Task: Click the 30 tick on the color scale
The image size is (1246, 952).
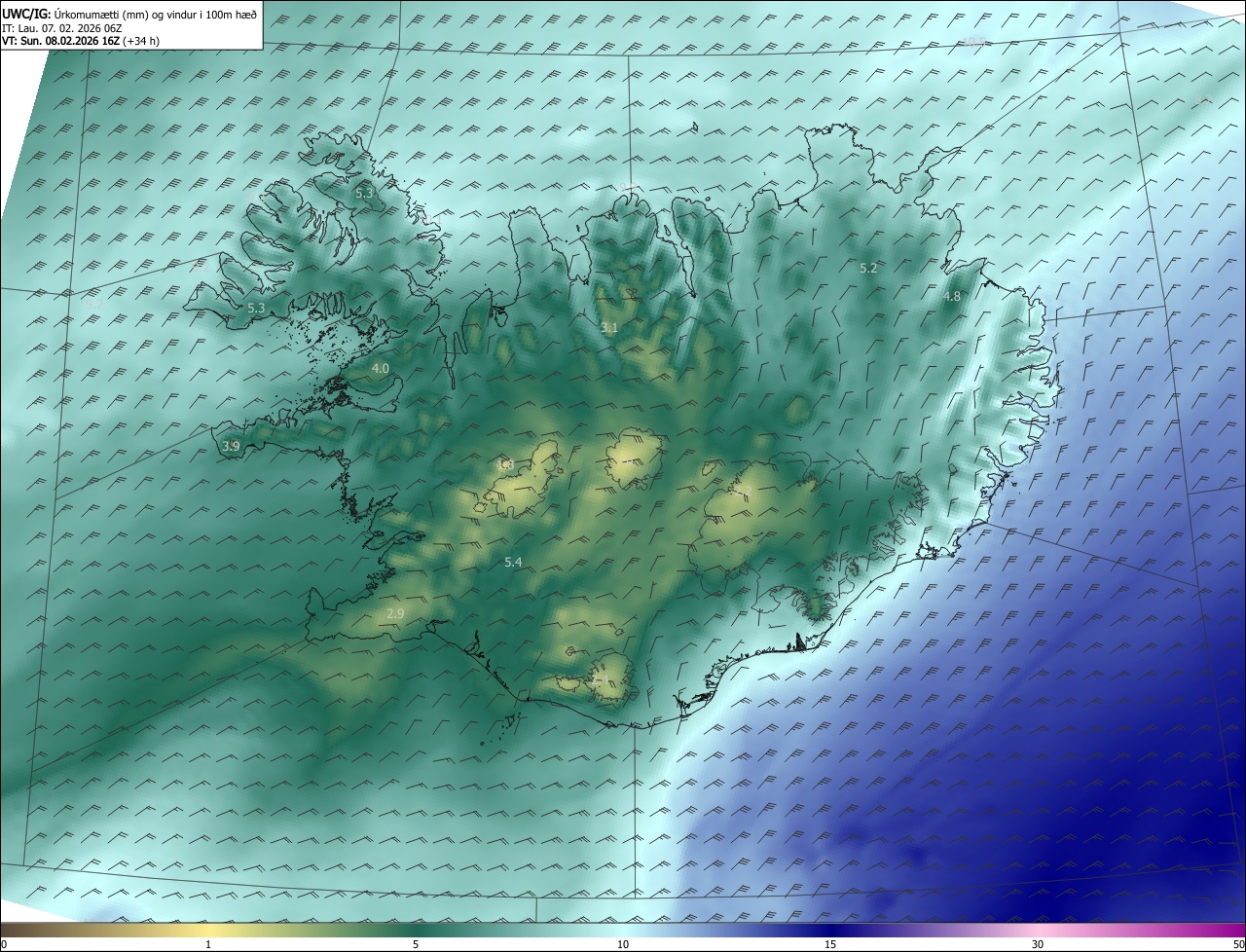Action: point(1038,944)
